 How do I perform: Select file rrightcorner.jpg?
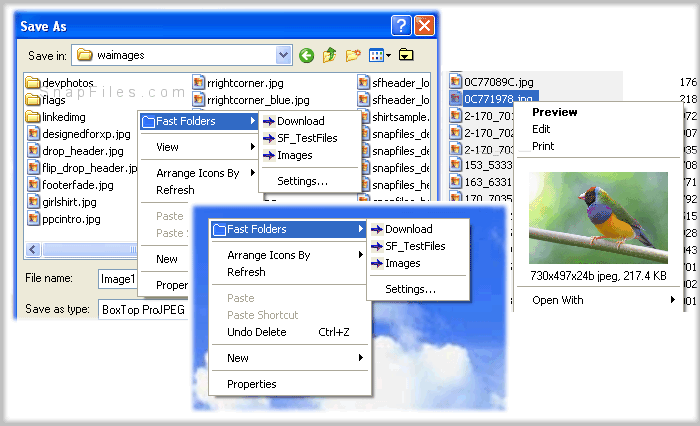(x=238, y=83)
